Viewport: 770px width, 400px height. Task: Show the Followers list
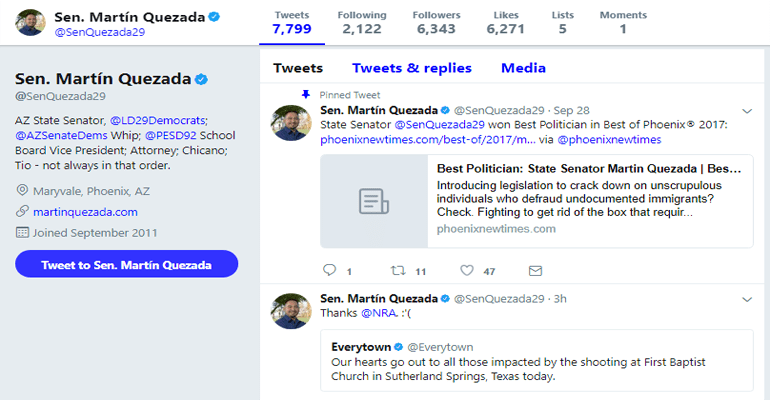point(435,23)
